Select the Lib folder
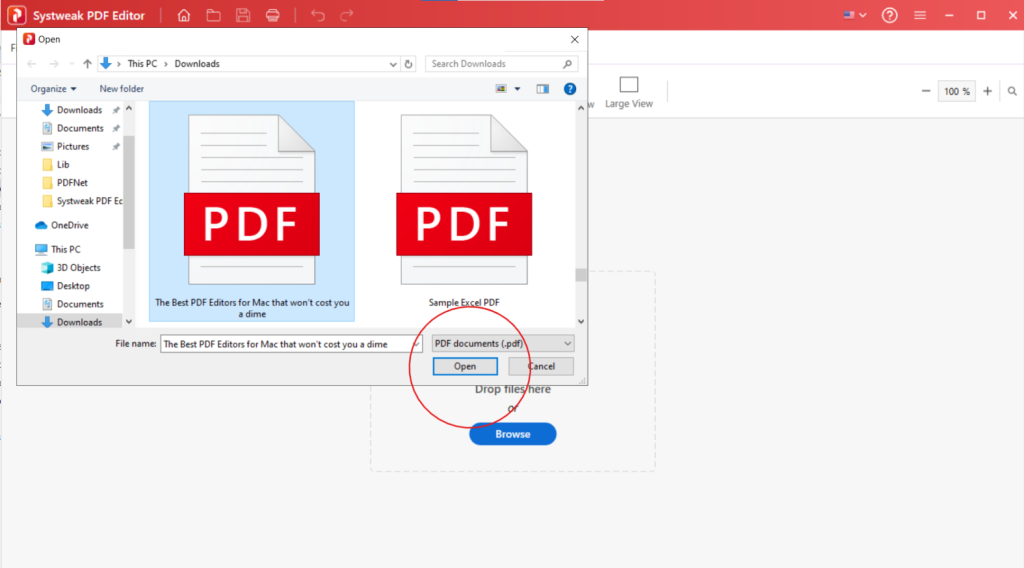Viewport: 1024px width, 568px height. tap(63, 165)
